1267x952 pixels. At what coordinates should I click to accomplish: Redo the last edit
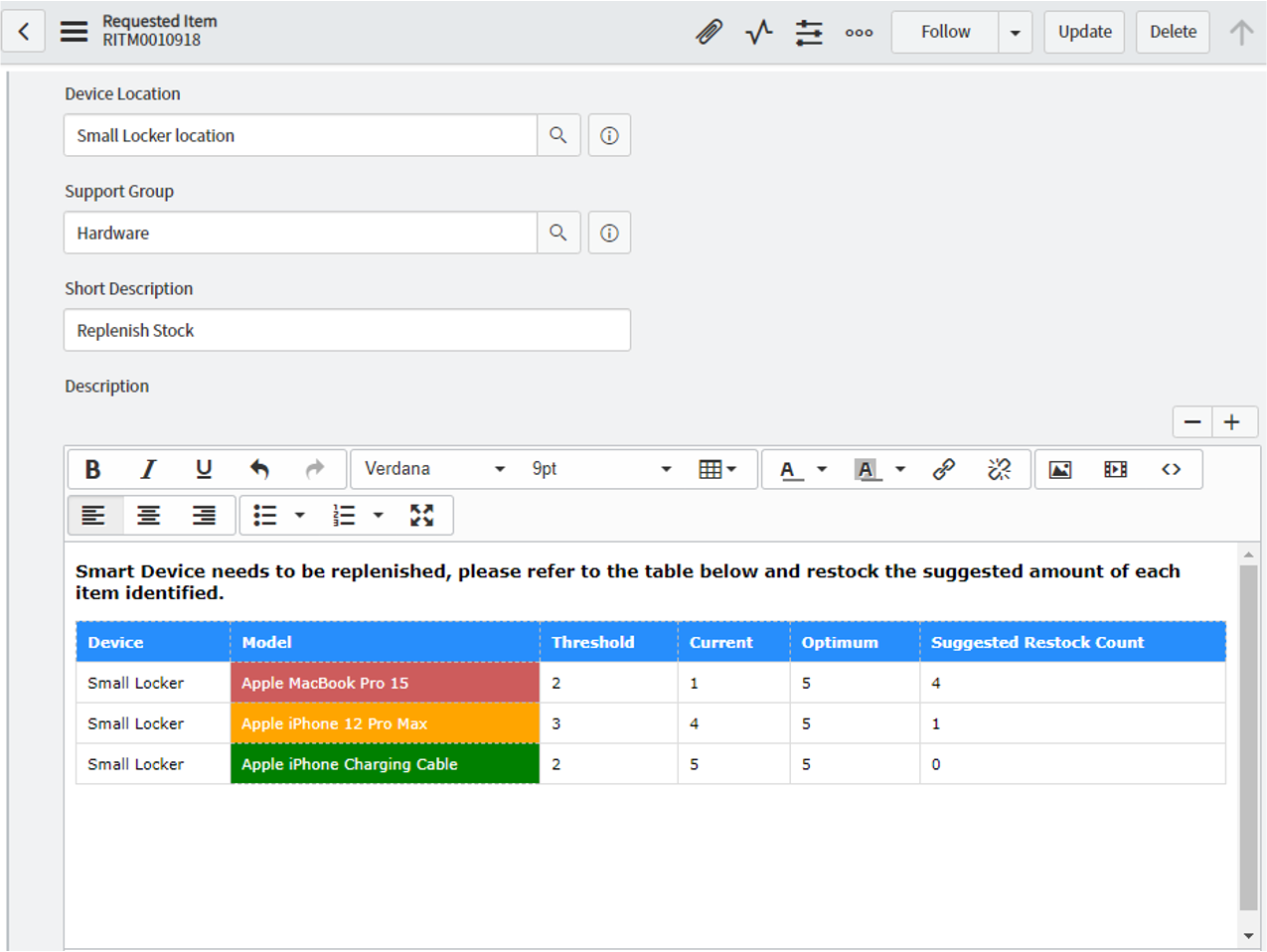(315, 469)
